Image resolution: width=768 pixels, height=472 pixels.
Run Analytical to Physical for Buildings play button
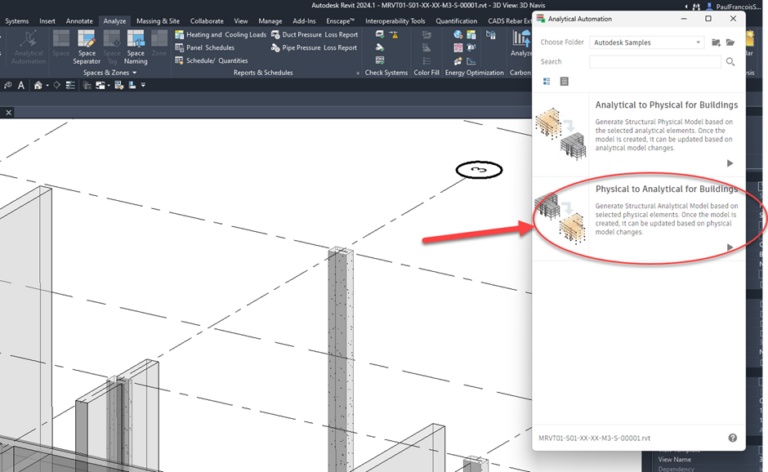[730, 163]
